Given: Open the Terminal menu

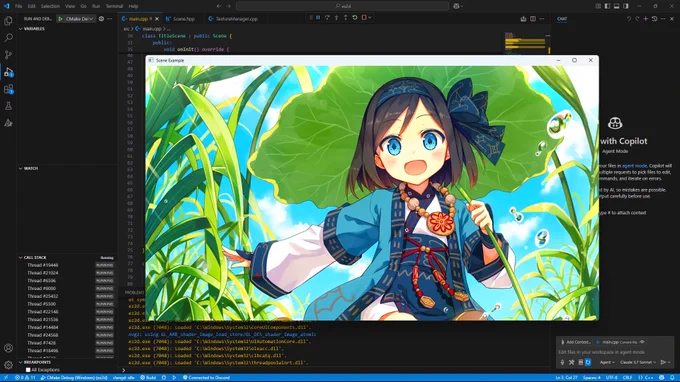Looking at the screenshot, I should pos(114,7).
